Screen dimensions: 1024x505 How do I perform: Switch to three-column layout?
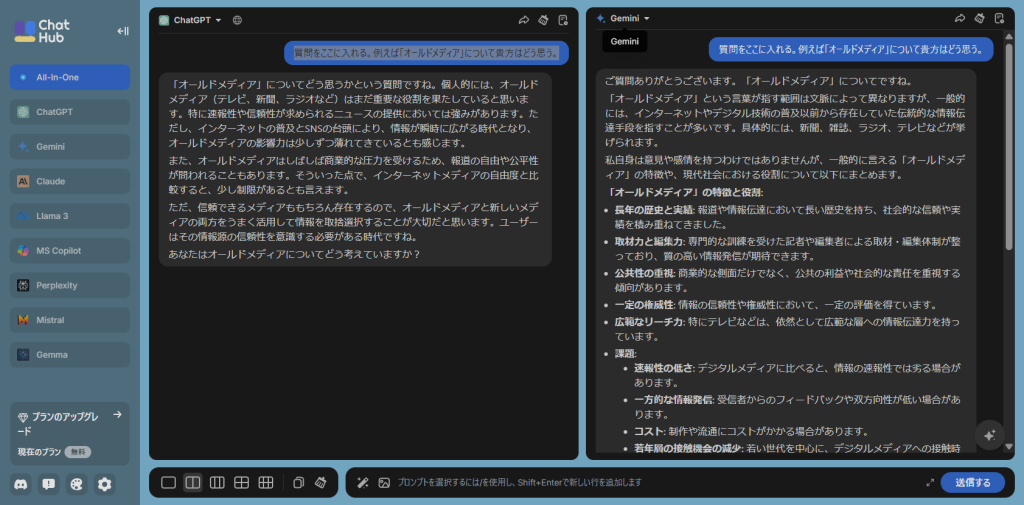217,483
